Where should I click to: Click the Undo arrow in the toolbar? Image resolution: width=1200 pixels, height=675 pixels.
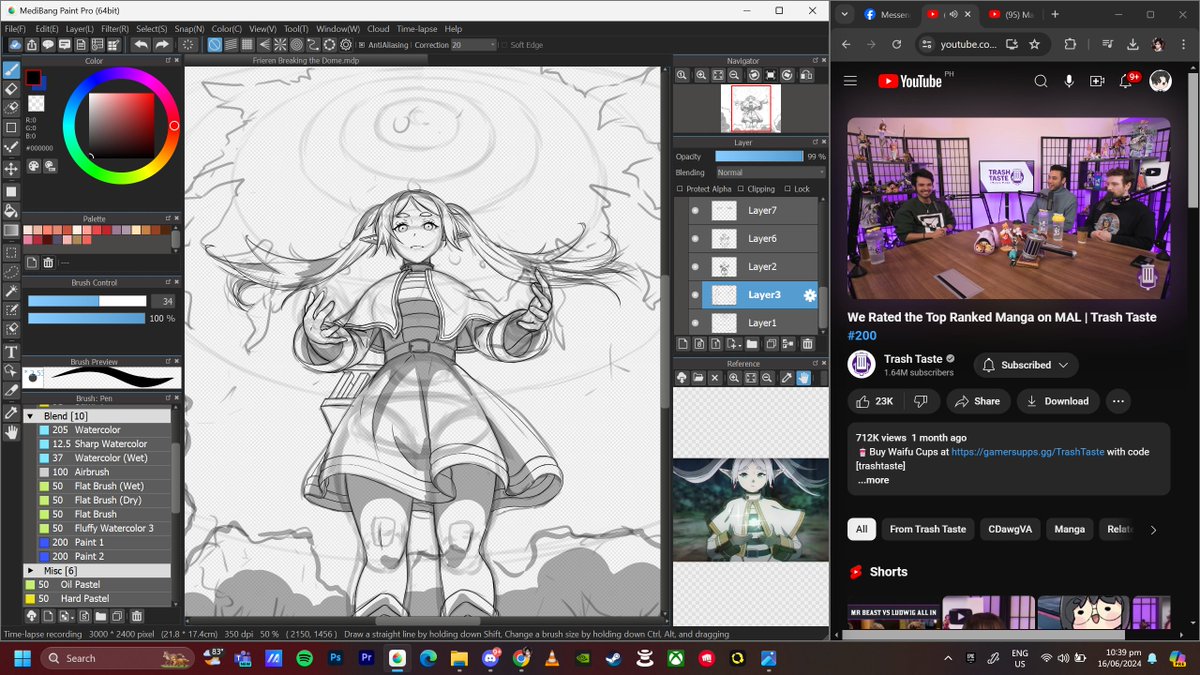(x=141, y=45)
